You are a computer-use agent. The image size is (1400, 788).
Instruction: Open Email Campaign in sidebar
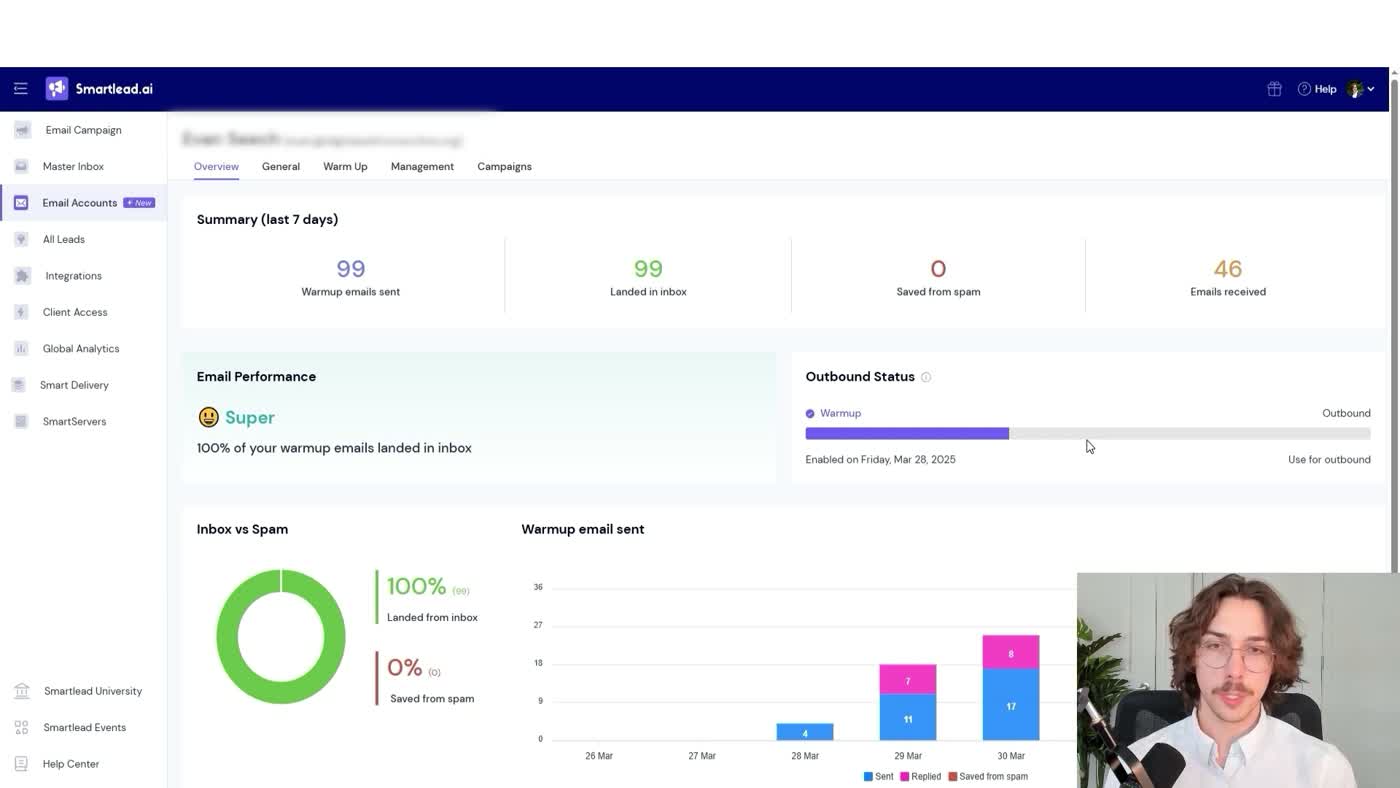pyautogui.click(x=83, y=130)
